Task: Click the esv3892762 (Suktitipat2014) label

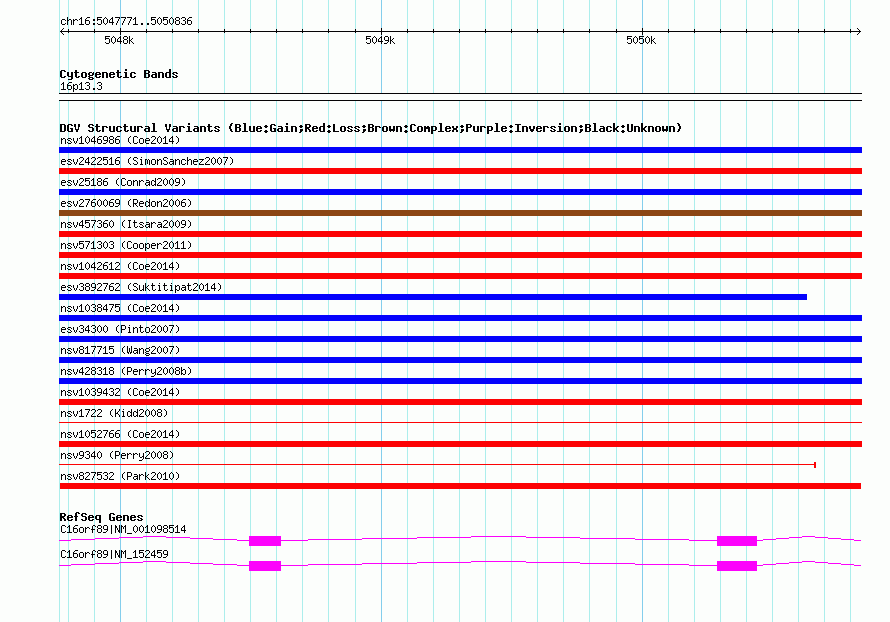Action: [x=141, y=287]
